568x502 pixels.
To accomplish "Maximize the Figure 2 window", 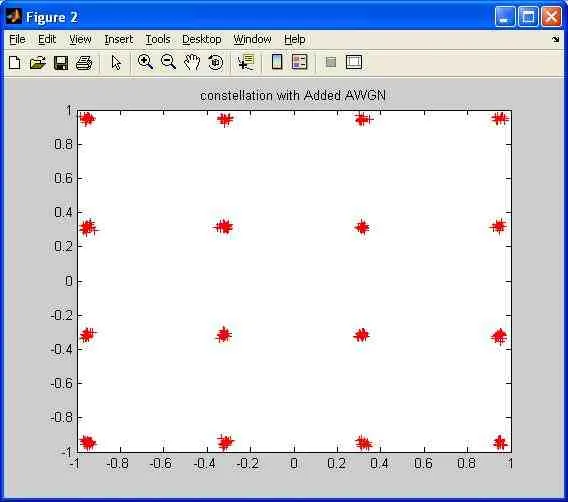I will [528, 17].
